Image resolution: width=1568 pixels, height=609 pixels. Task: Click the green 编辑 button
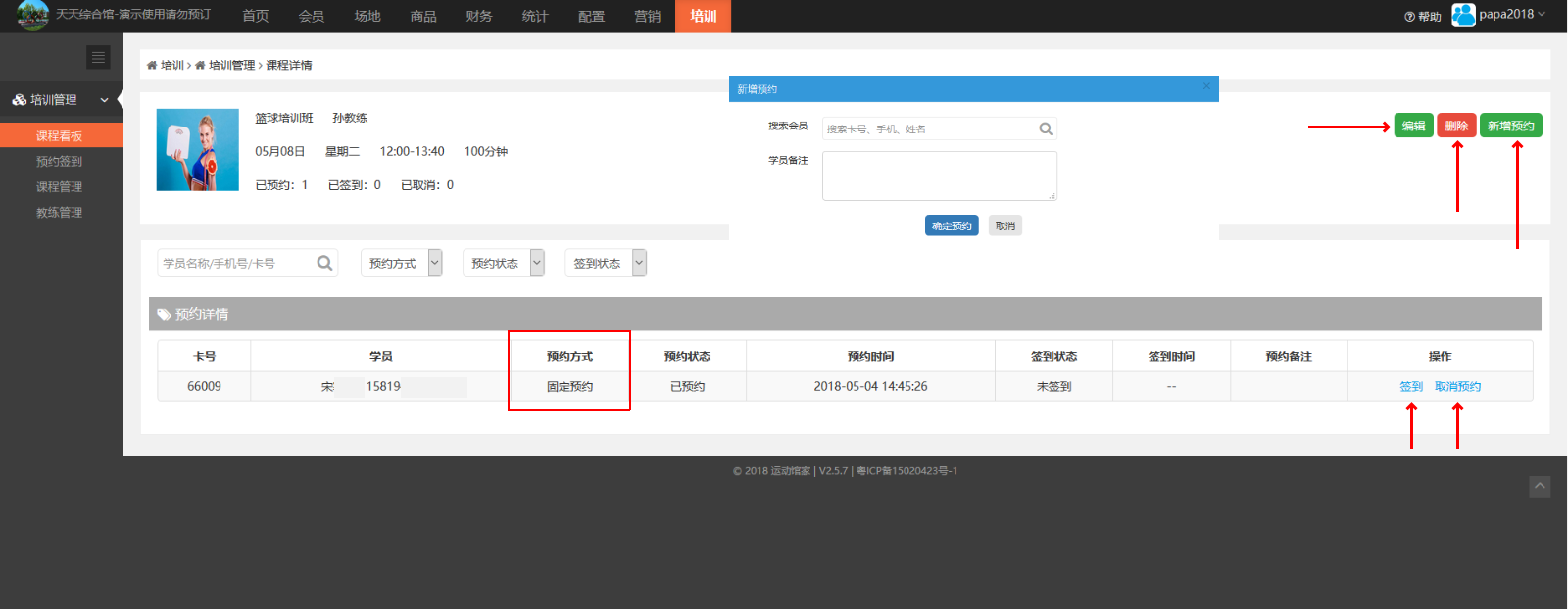1413,126
